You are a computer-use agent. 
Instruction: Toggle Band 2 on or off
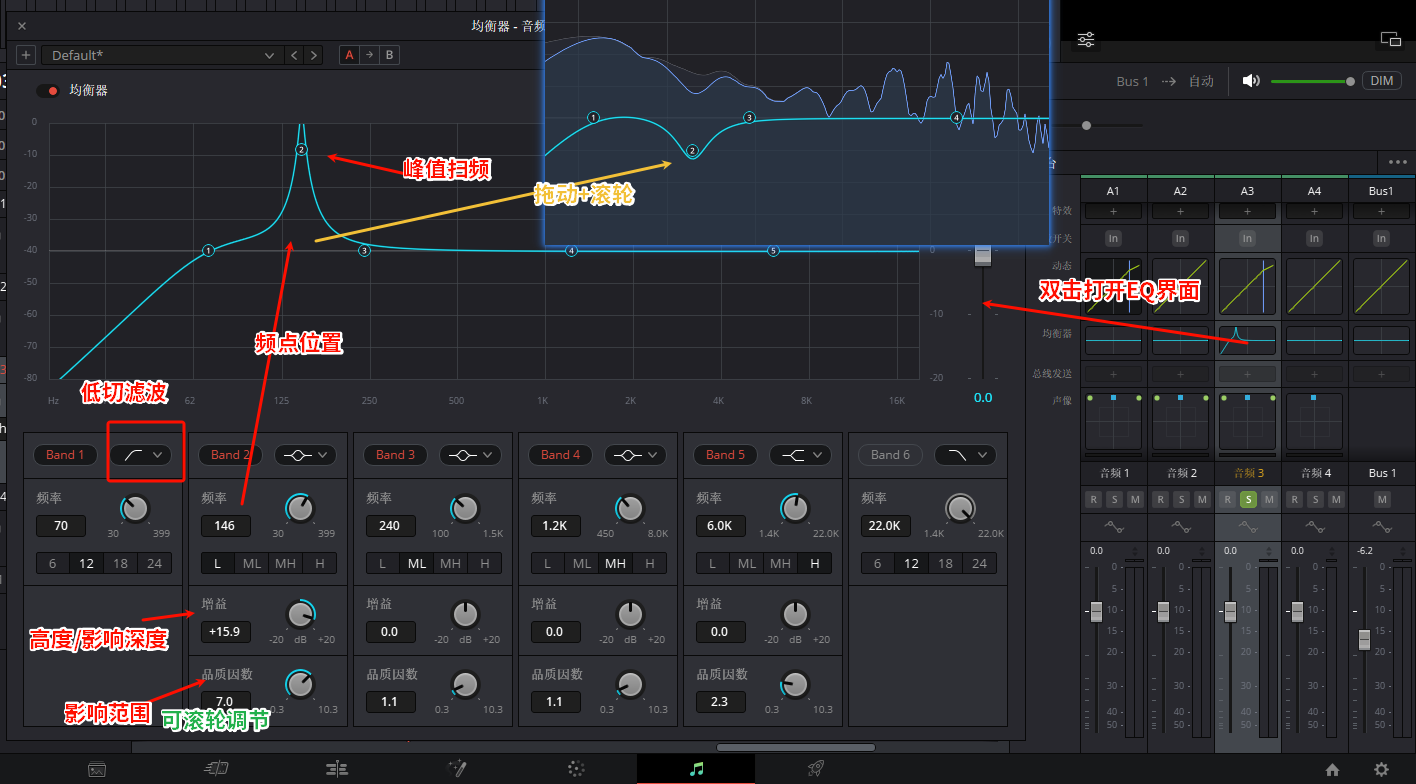[x=231, y=454]
